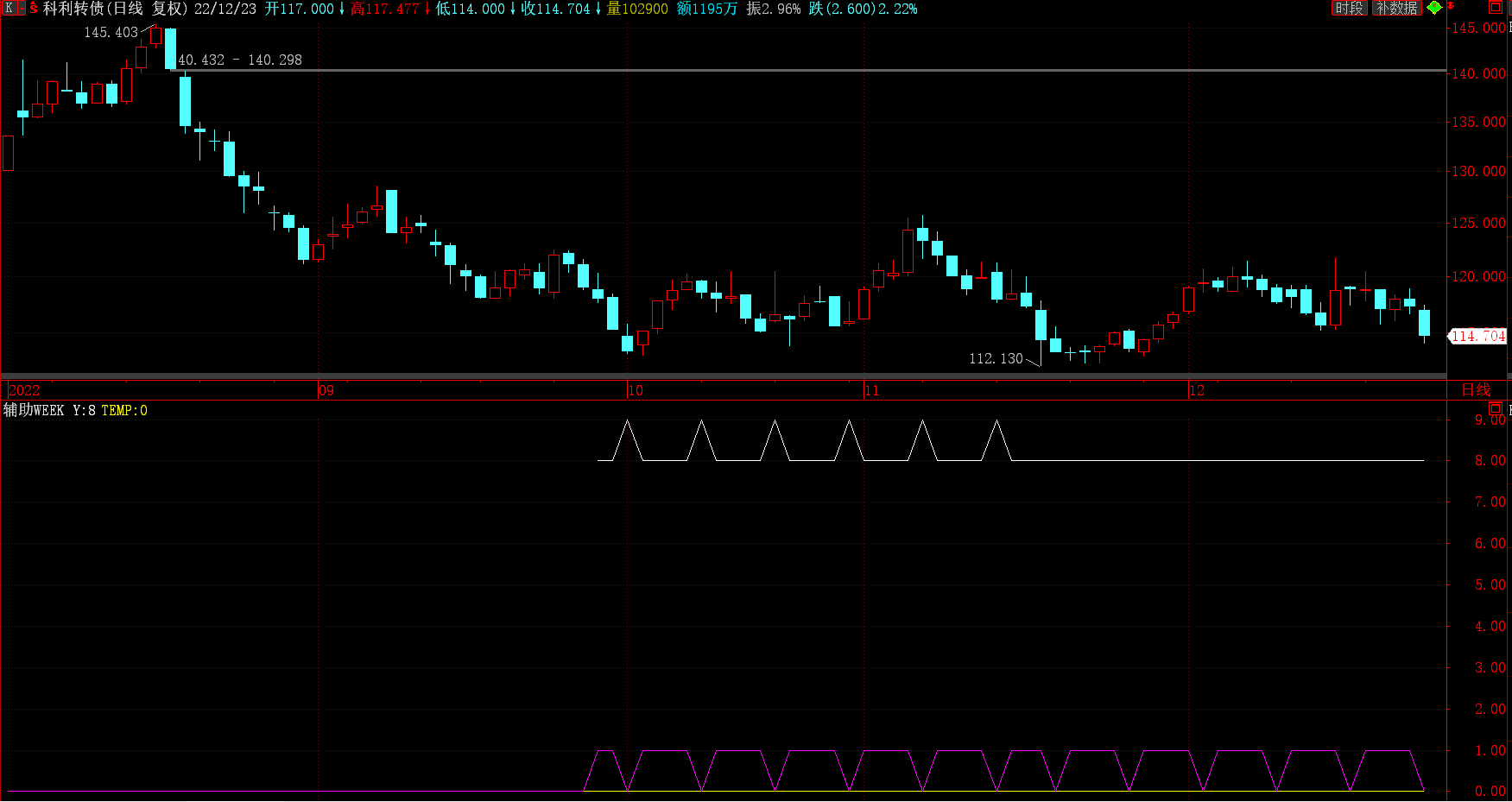This screenshot has height=802, width=1512.
Task: Click the K chart type button
Action: click(9, 8)
